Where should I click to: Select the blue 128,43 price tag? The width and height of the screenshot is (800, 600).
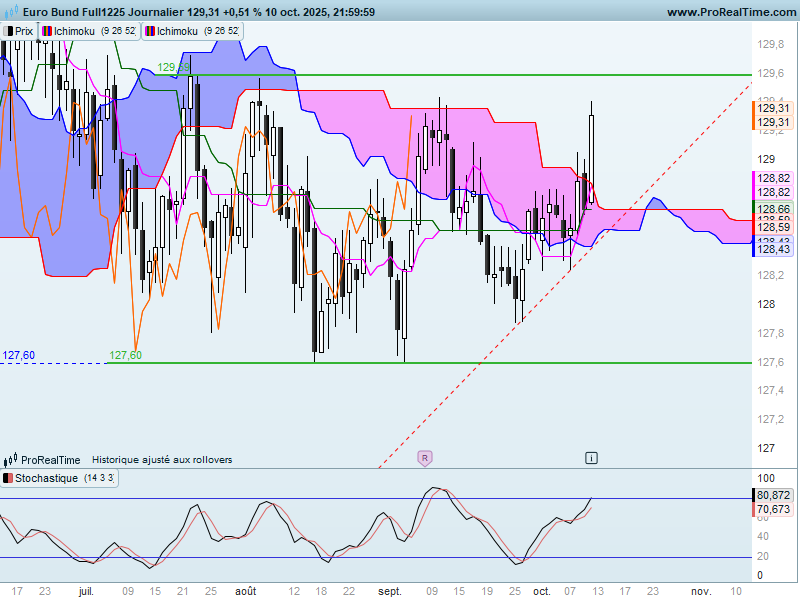[x=772, y=249]
